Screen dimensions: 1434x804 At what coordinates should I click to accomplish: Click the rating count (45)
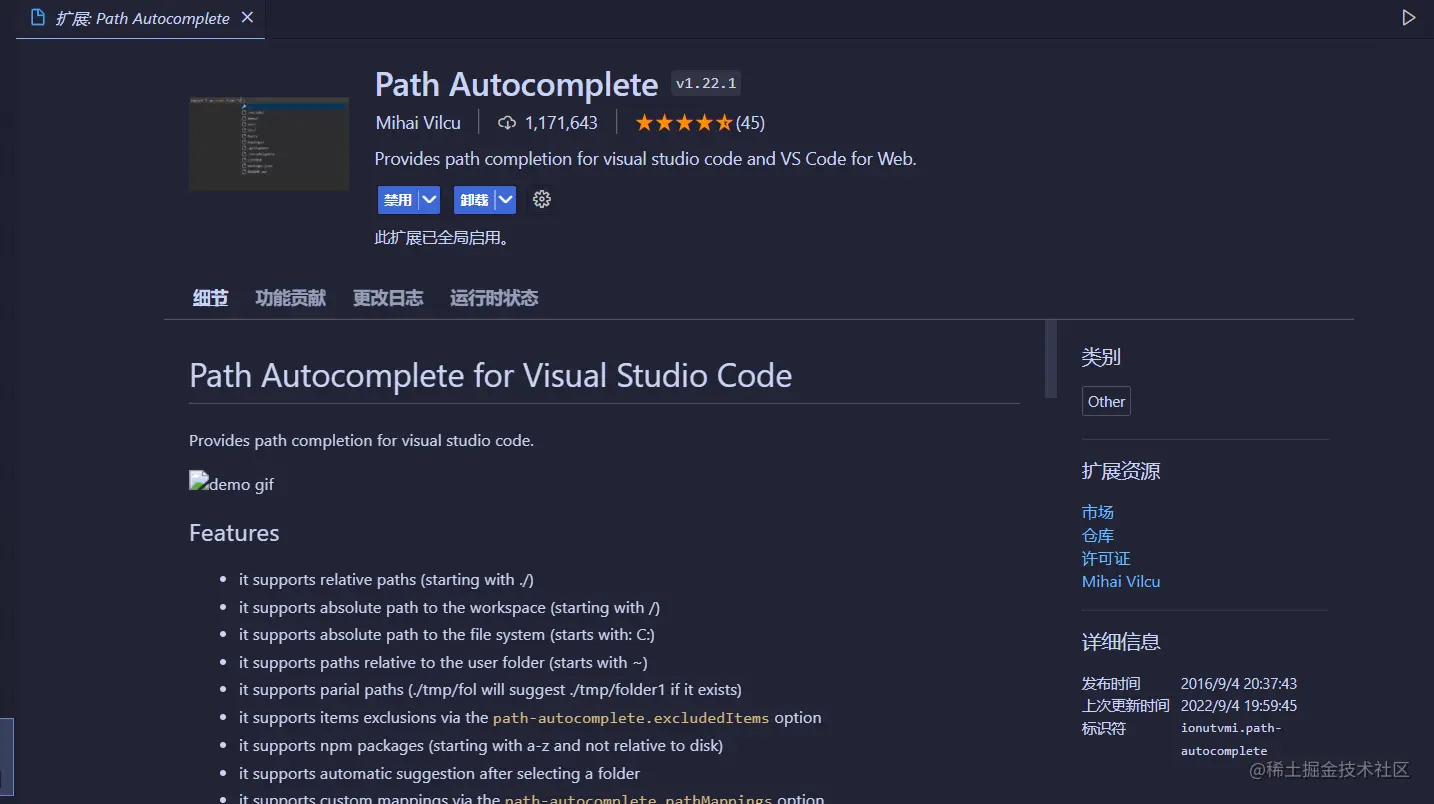[750, 123]
